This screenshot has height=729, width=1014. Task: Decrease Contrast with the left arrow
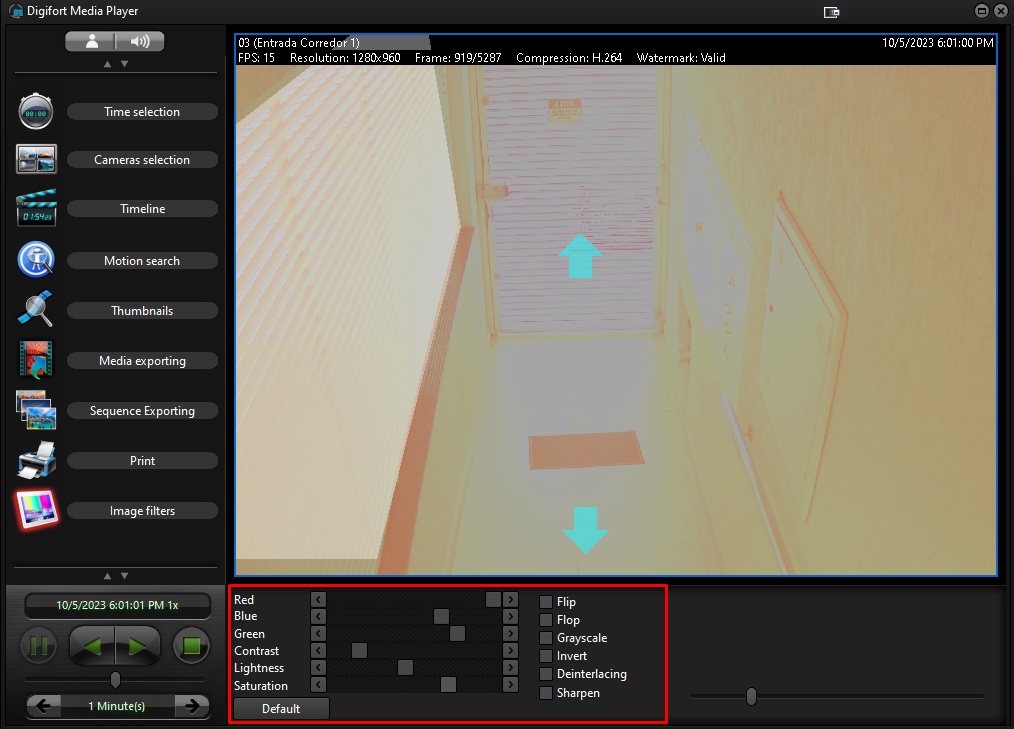click(318, 650)
